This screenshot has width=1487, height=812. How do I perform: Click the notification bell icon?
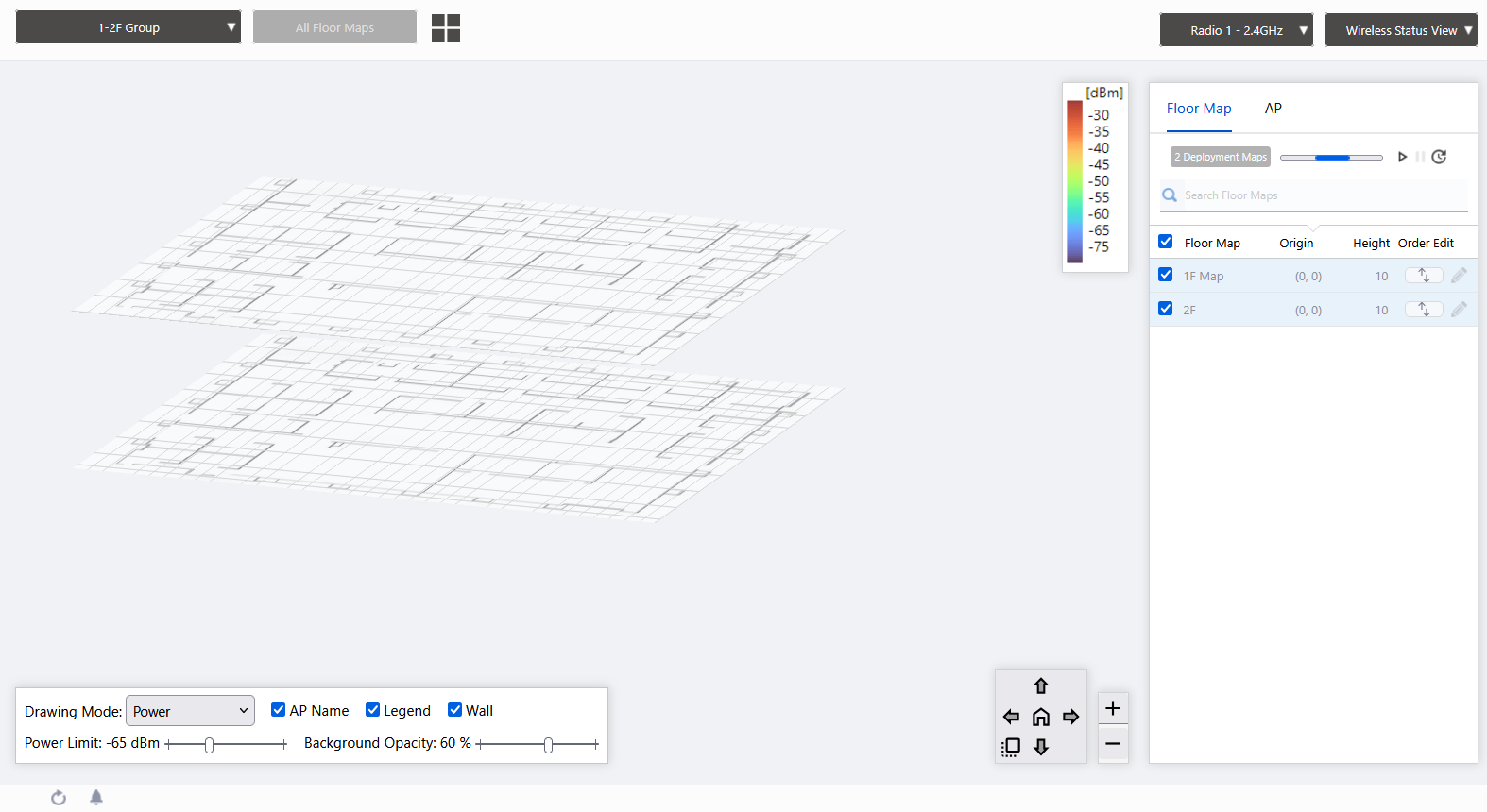pyautogui.click(x=96, y=798)
